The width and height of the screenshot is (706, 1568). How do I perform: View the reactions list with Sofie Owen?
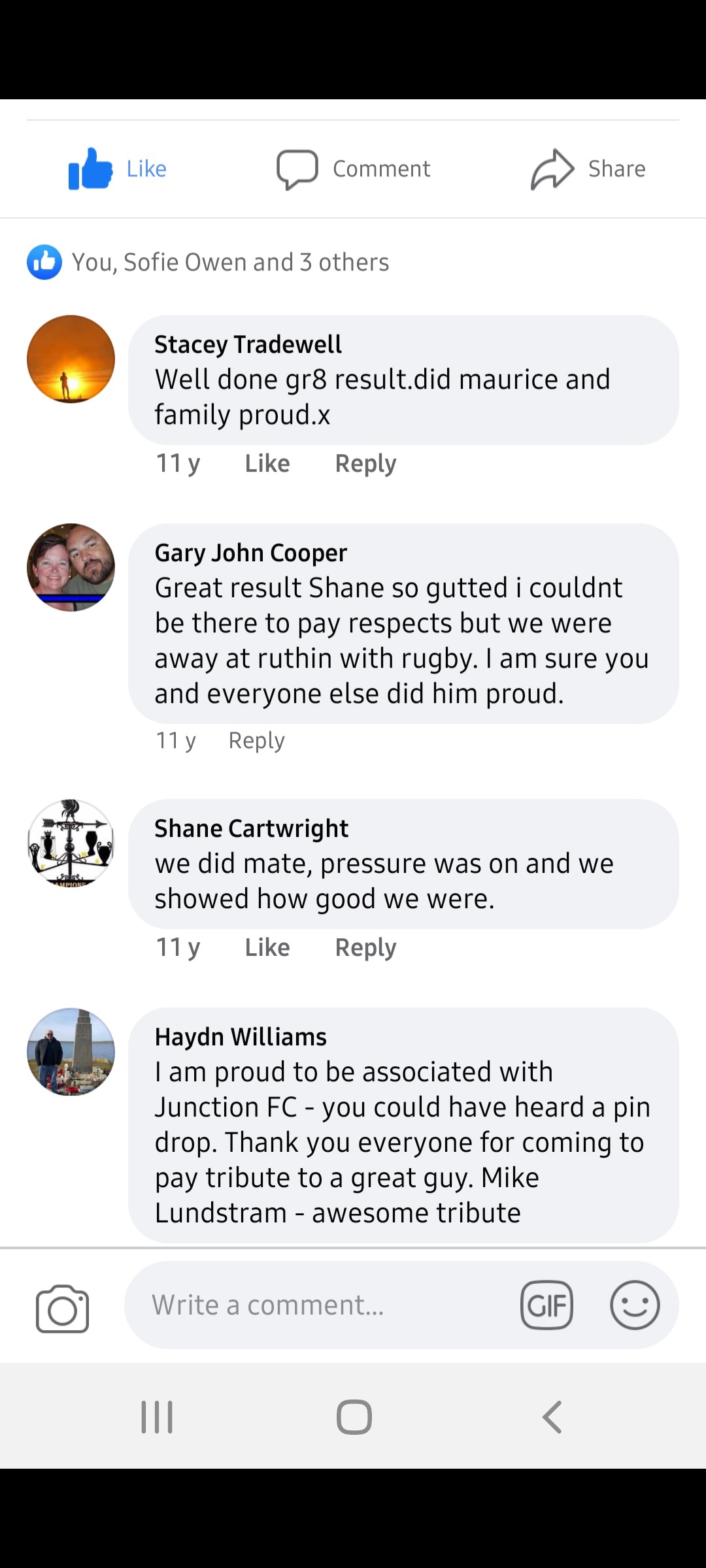pyautogui.click(x=229, y=262)
